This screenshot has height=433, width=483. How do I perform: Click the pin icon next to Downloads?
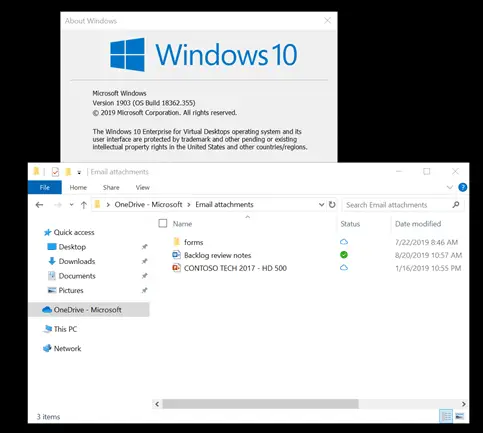point(144,261)
